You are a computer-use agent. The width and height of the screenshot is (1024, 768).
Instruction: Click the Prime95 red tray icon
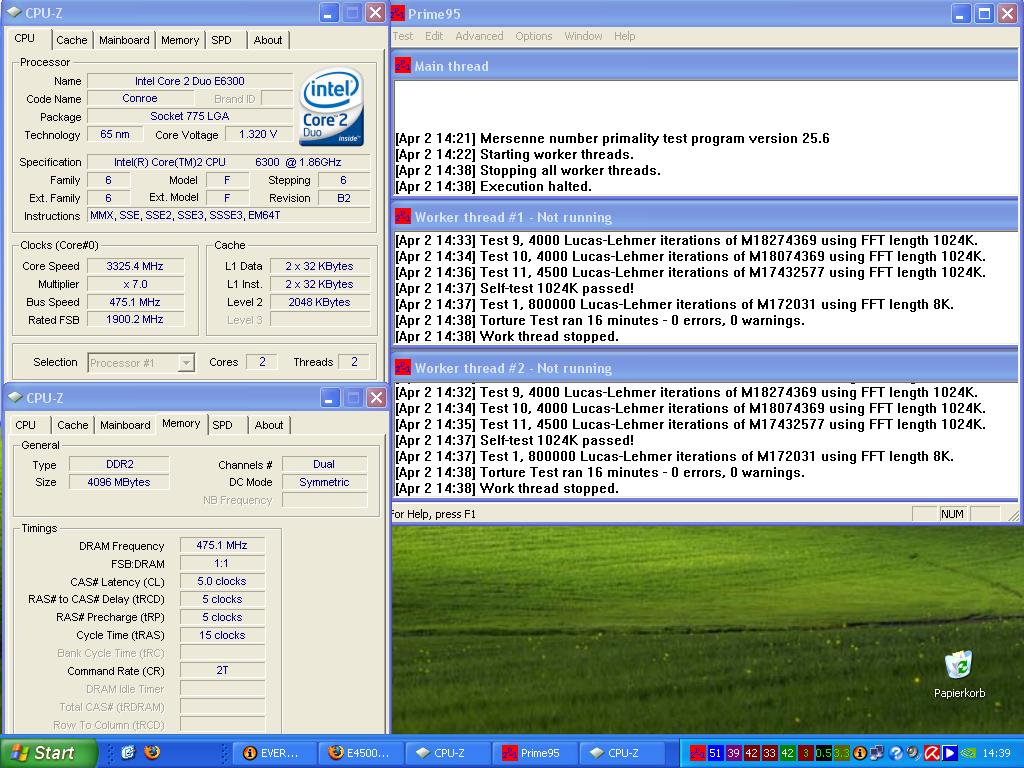[x=698, y=753]
